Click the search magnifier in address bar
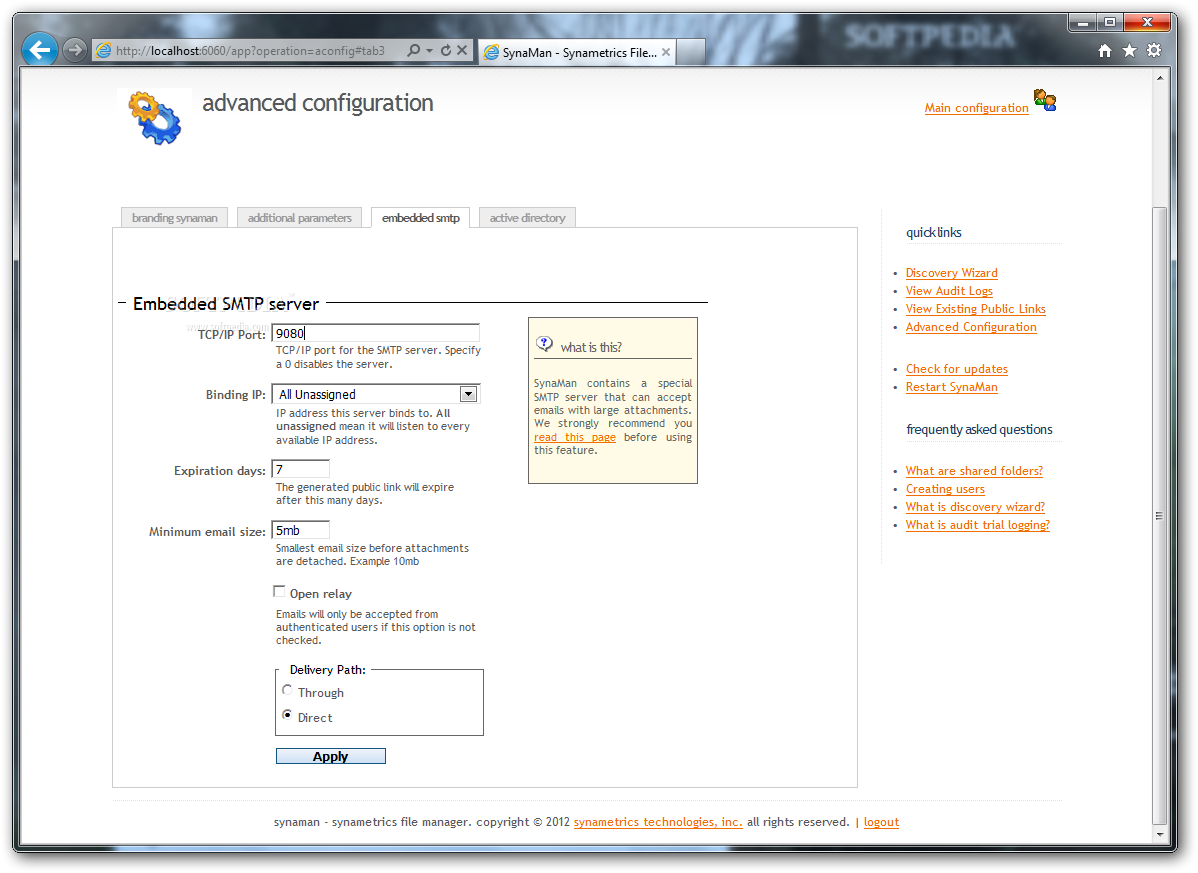 tap(413, 50)
